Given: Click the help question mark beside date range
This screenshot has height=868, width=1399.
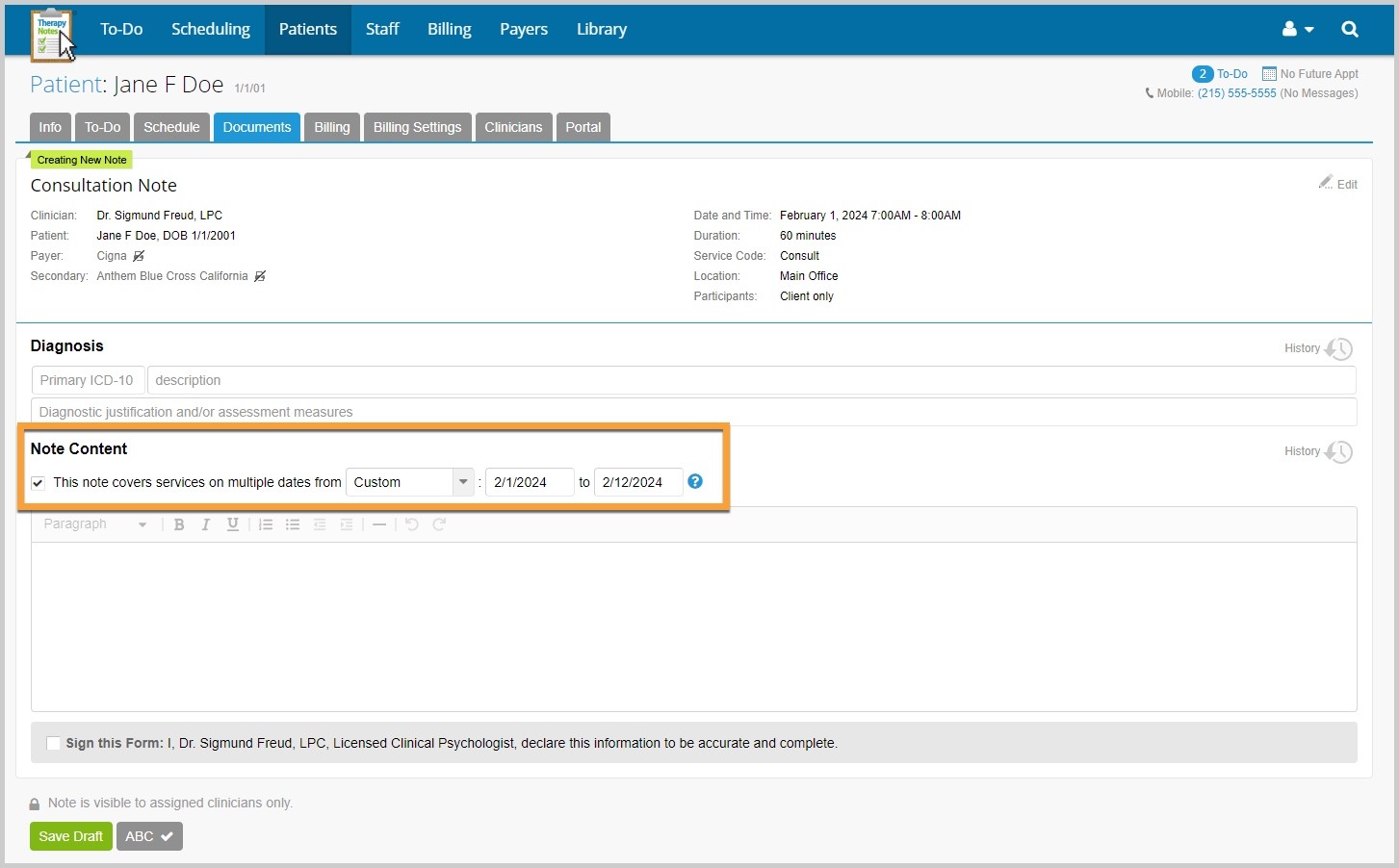Looking at the screenshot, I should 695,481.
